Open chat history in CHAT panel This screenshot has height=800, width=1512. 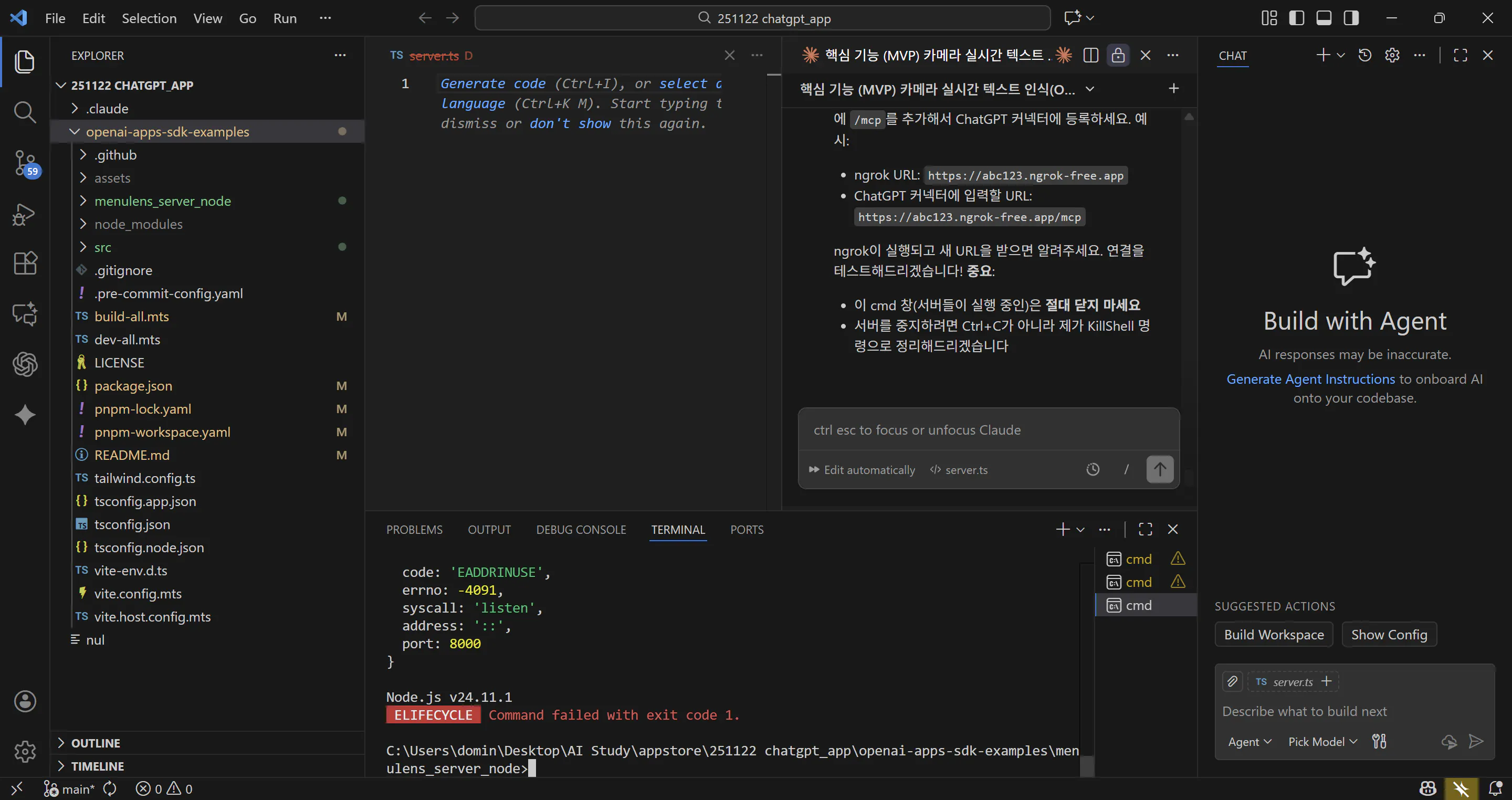click(x=1364, y=55)
